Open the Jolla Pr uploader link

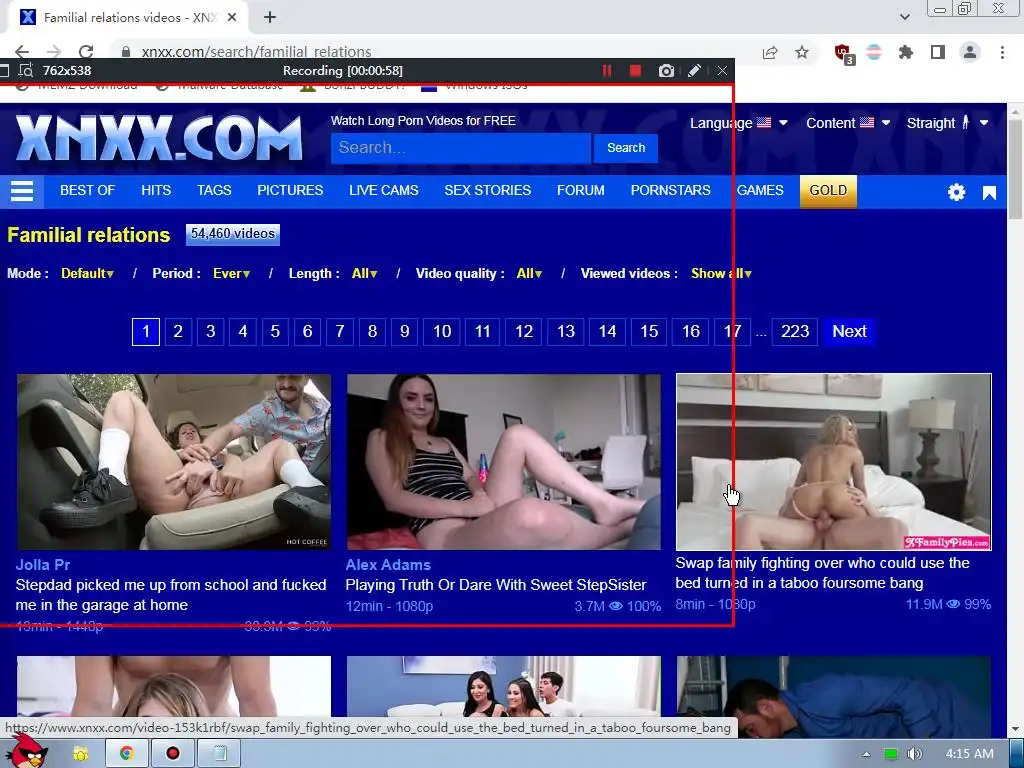[42, 565]
